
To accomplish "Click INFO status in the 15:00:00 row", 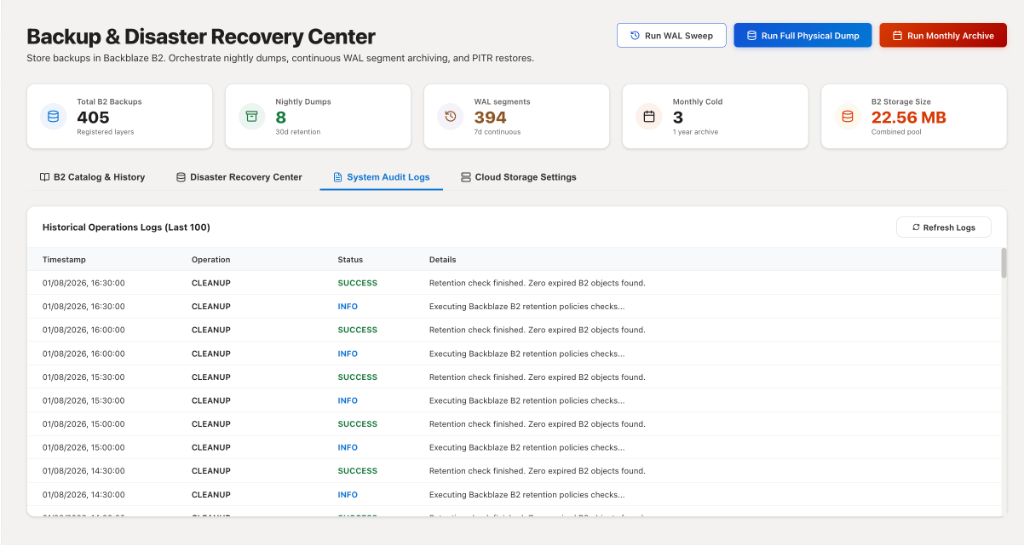I will click(347, 448).
